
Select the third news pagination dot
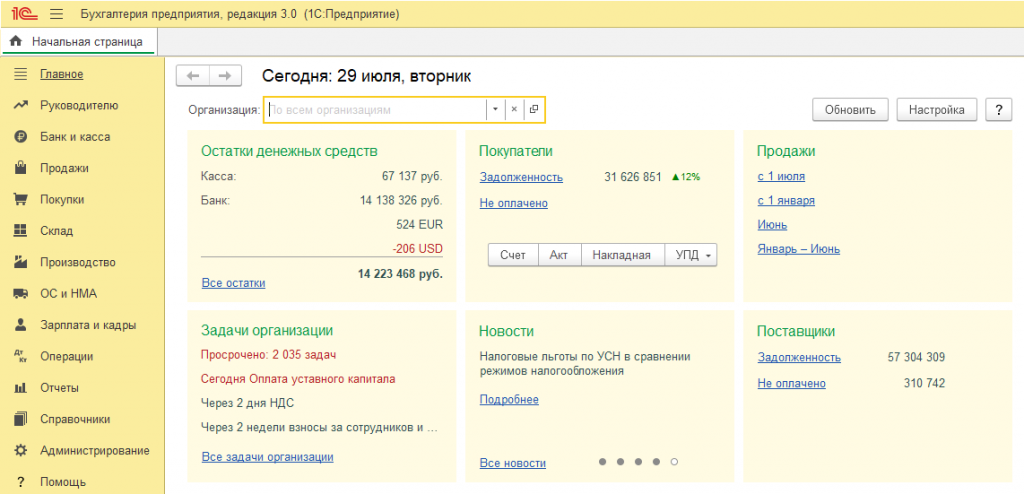point(638,462)
